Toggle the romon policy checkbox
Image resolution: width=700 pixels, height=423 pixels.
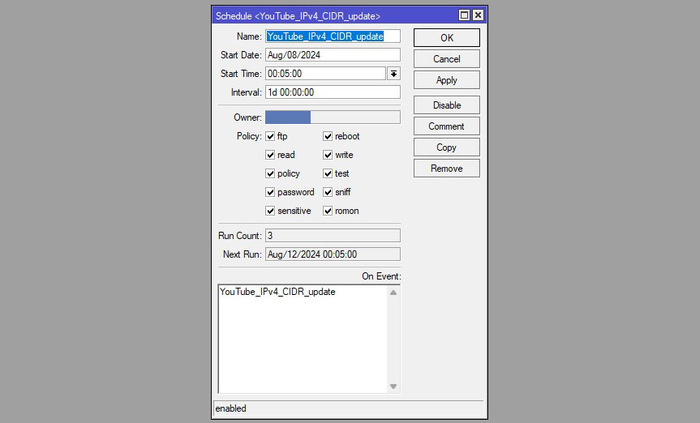[327, 211]
